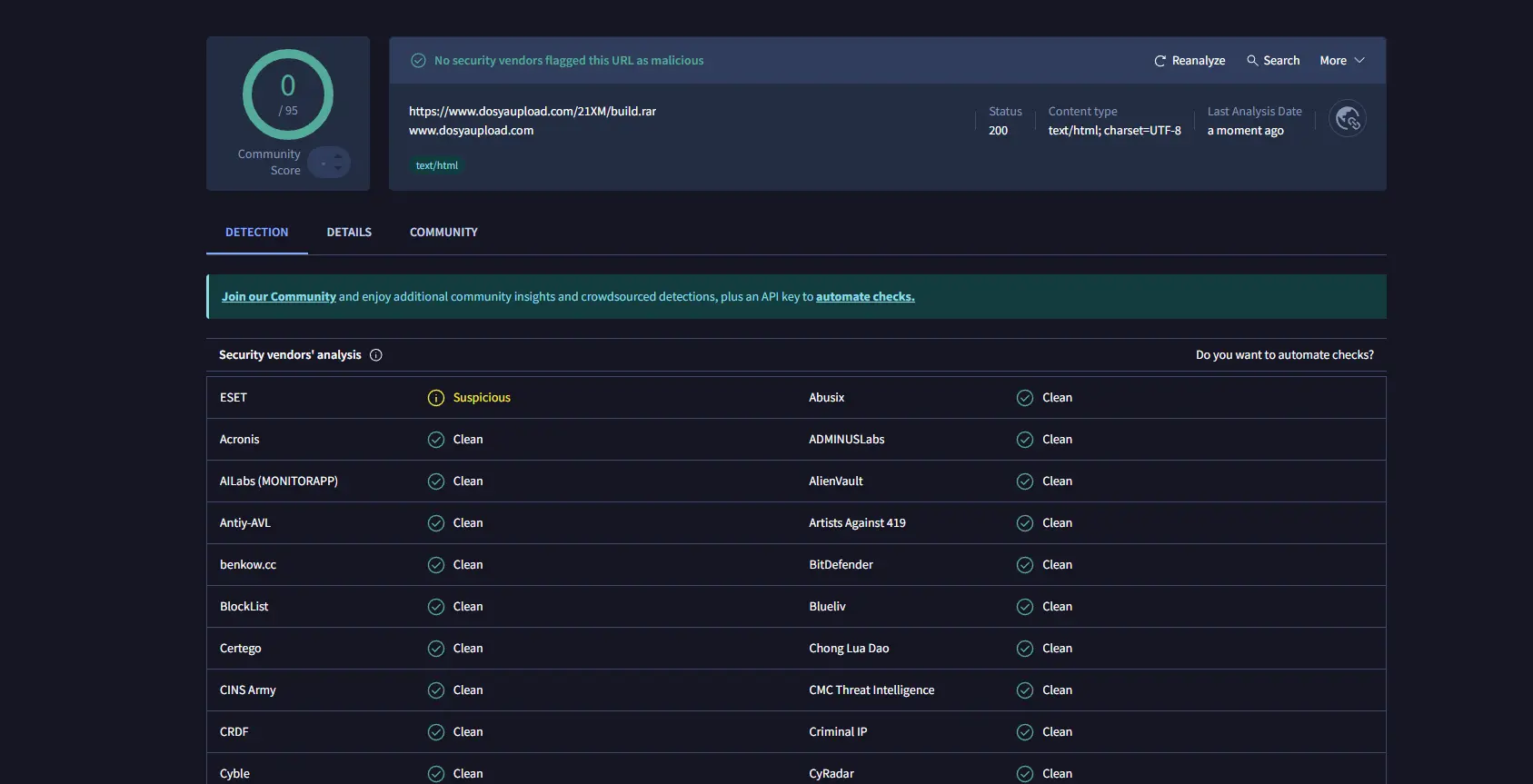This screenshot has width=1533, height=784.
Task: Click the Clean checkmark icon for Acronis
Action: pos(436,440)
